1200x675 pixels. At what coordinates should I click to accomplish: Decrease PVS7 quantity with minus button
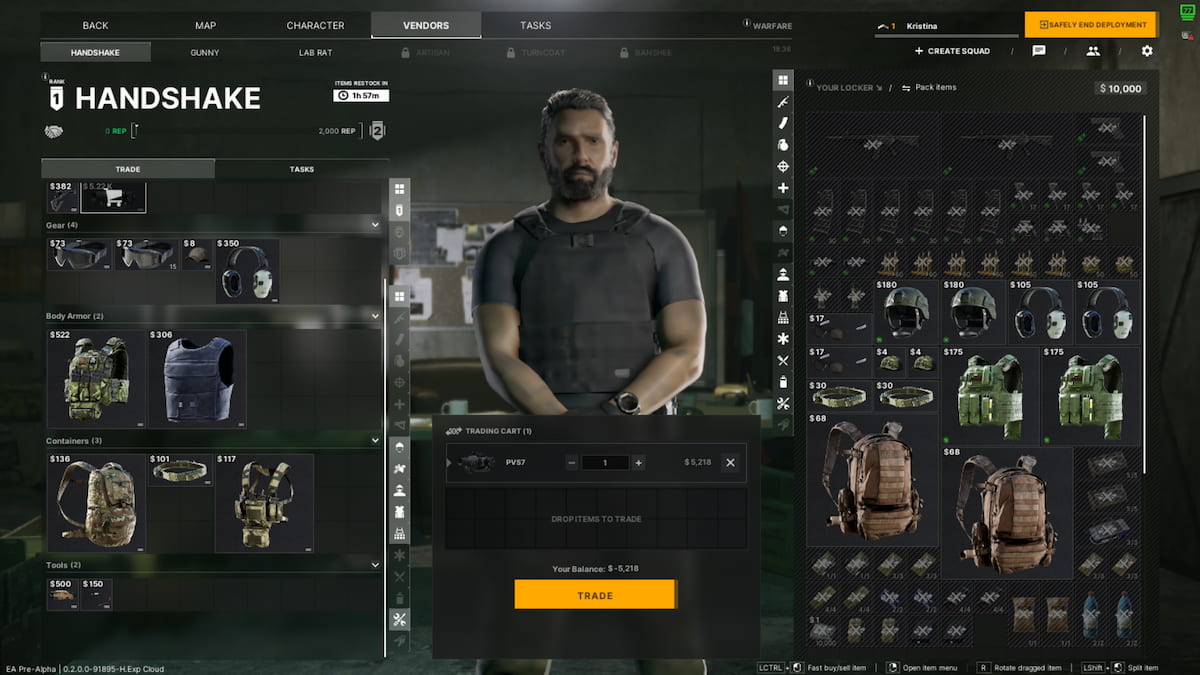coord(572,463)
